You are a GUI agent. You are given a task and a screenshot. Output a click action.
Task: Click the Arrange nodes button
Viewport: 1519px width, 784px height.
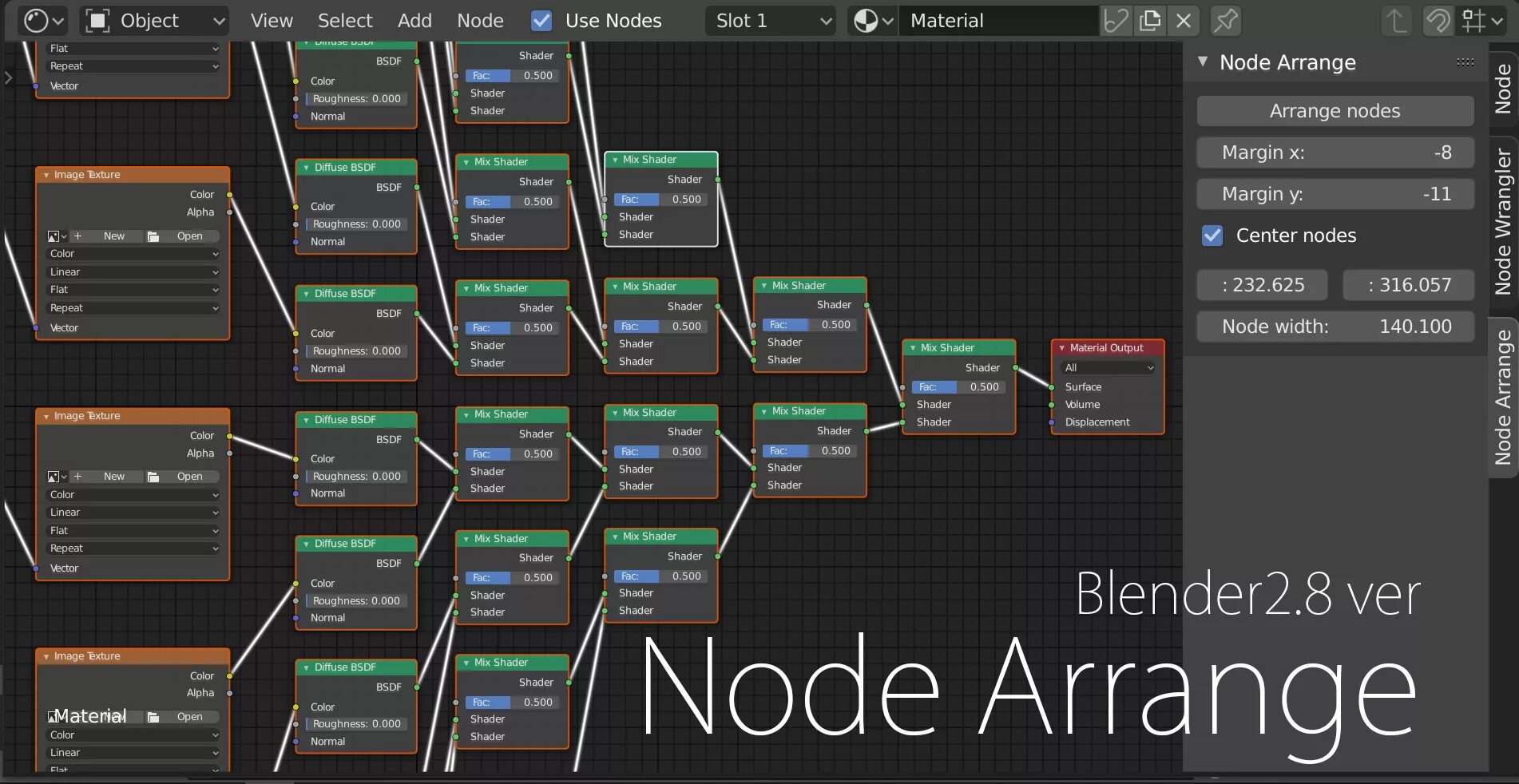pyautogui.click(x=1335, y=111)
